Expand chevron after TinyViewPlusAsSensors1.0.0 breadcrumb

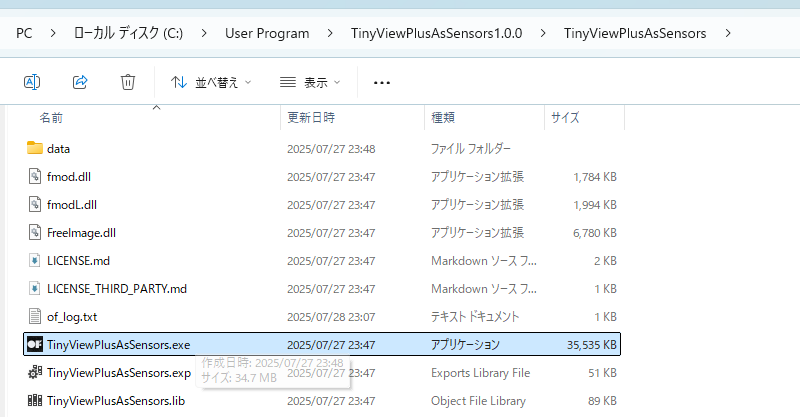(543, 33)
